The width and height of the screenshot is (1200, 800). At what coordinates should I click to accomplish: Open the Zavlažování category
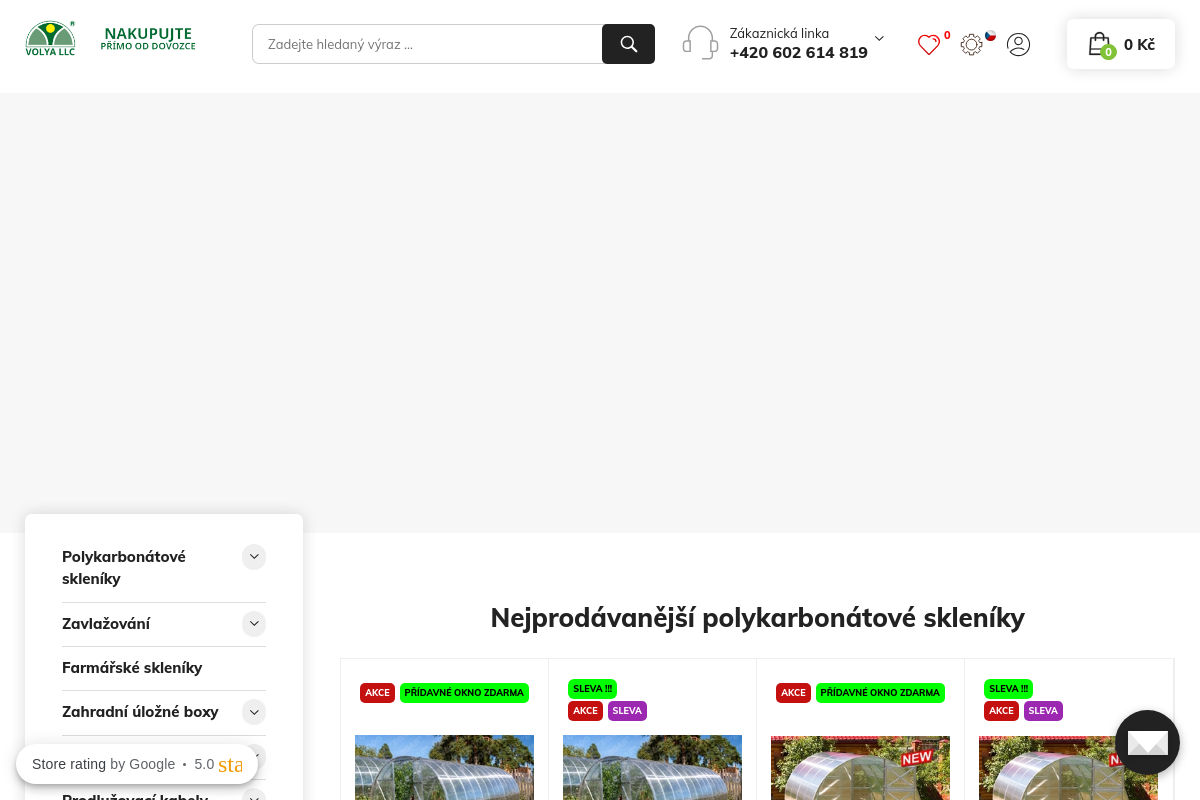pos(106,624)
